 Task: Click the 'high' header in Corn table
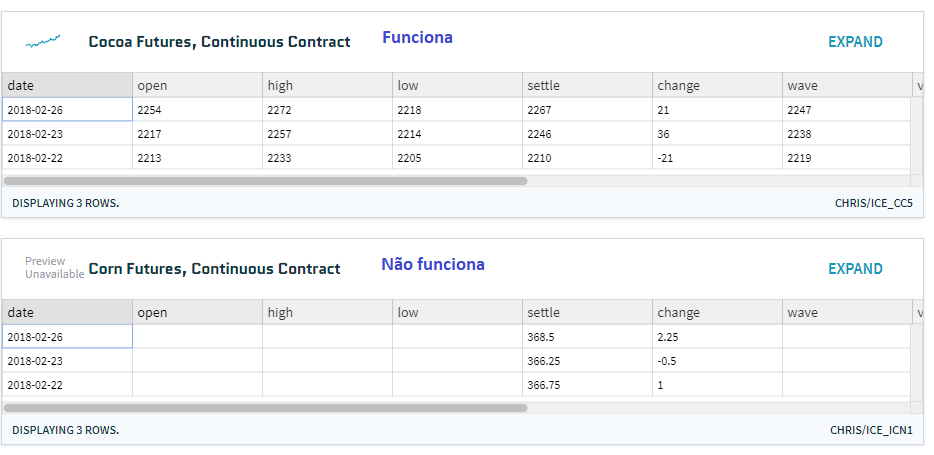pyautogui.click(x=327, y=313)
